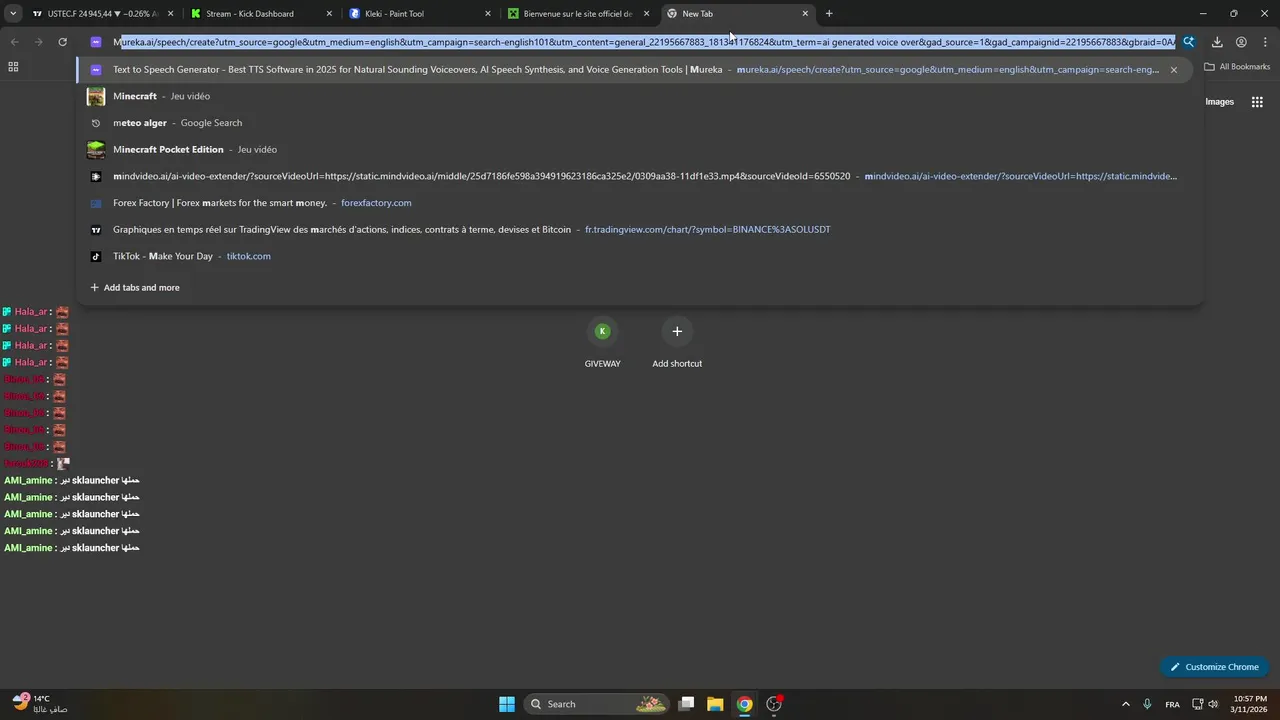Open the All Bookmarks folder

tap(1237, 67)
